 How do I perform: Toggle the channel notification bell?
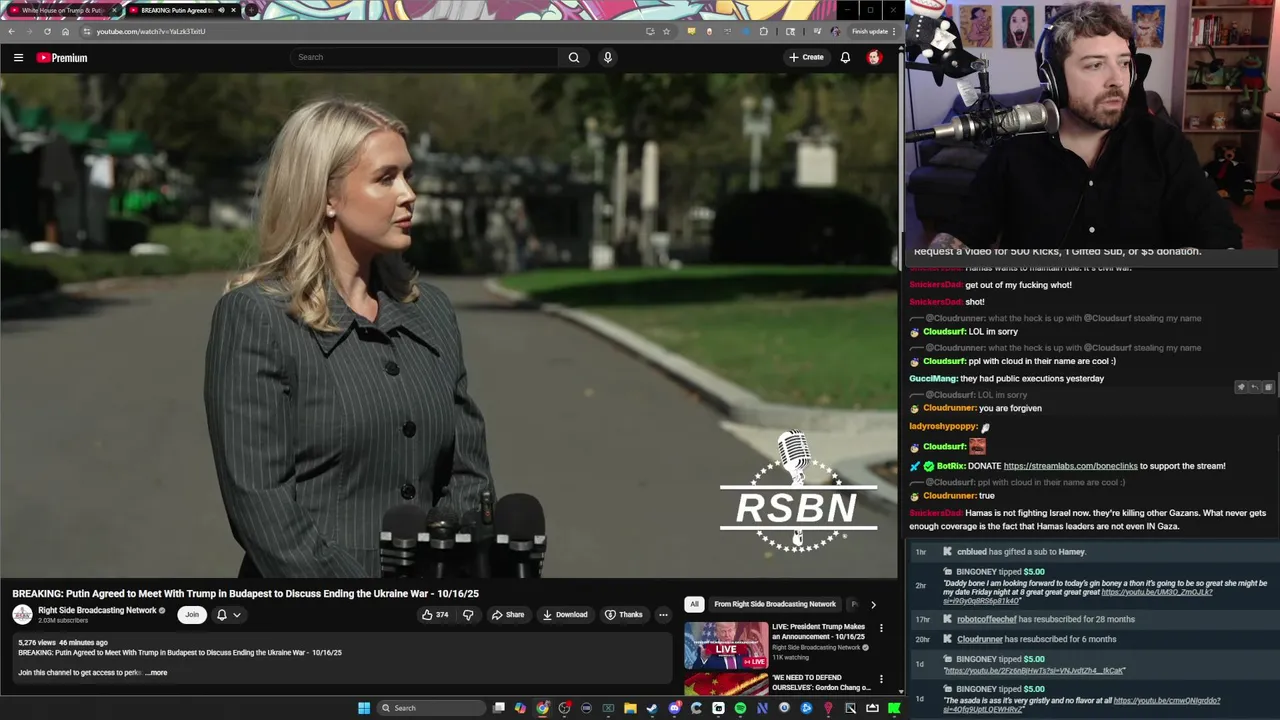pos(222,615)
